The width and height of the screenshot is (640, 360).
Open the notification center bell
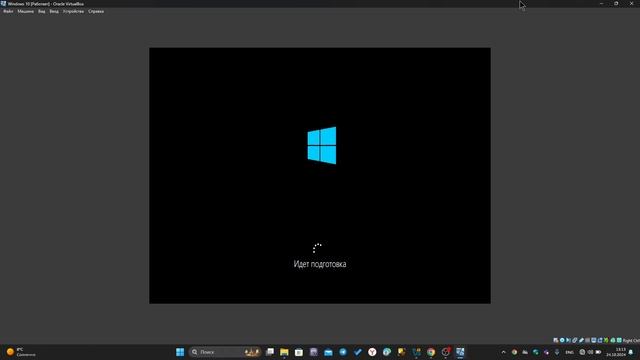pyautogui.click(x=631, y=352)
